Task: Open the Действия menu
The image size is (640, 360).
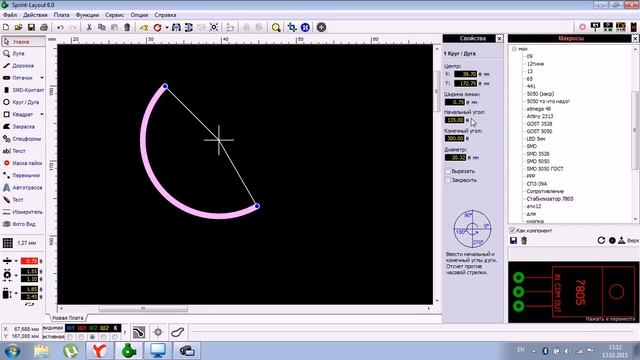Action: 35,15
